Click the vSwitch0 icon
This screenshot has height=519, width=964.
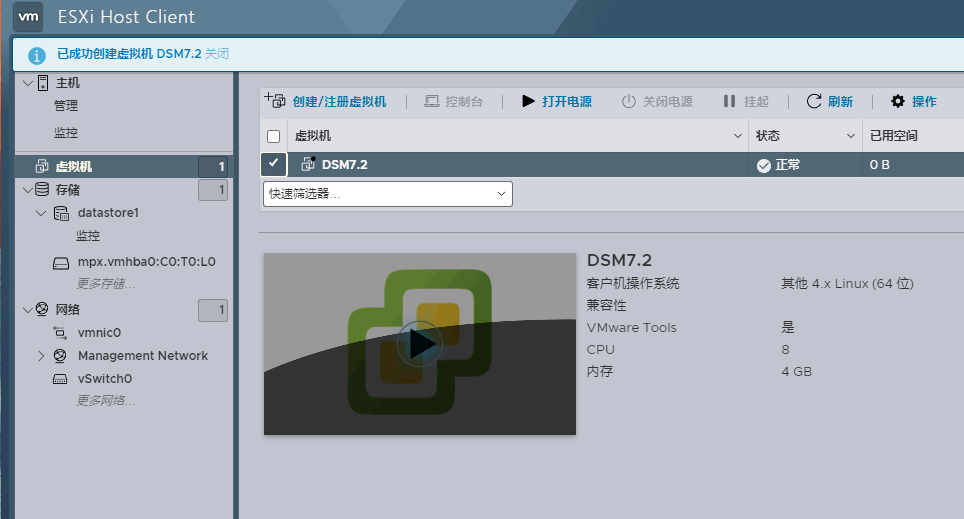click(60, 379)
